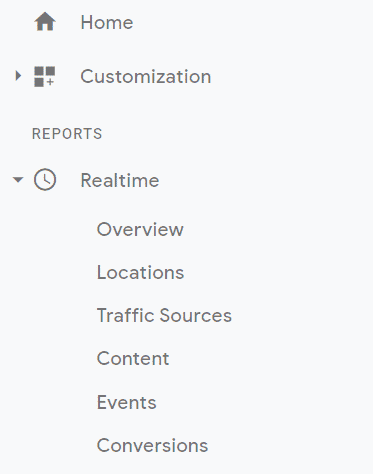Select the Customization menu label
Screen dimensions: 373x474
(x=146, y=77)
